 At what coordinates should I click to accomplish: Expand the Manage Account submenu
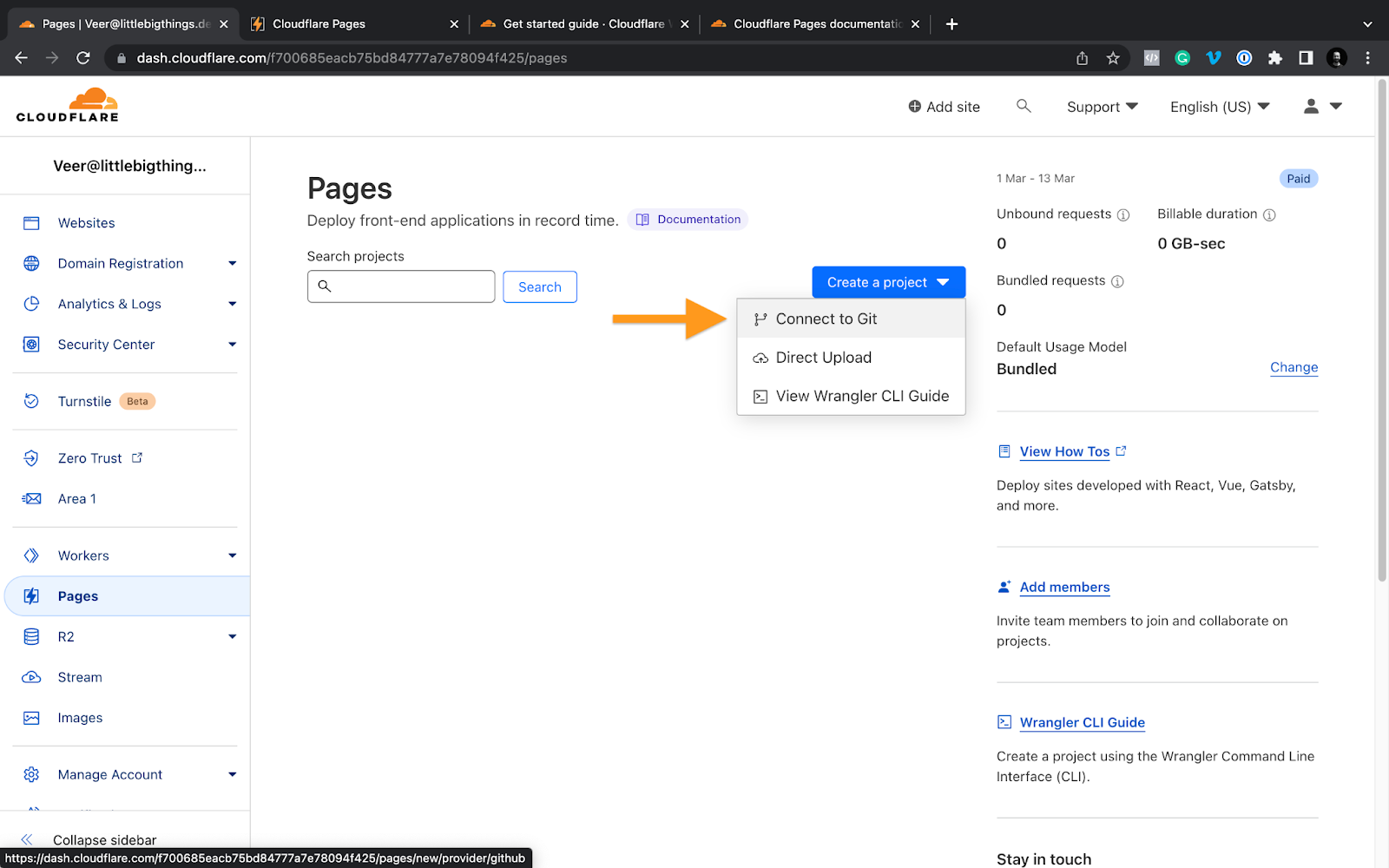(233, 774)
